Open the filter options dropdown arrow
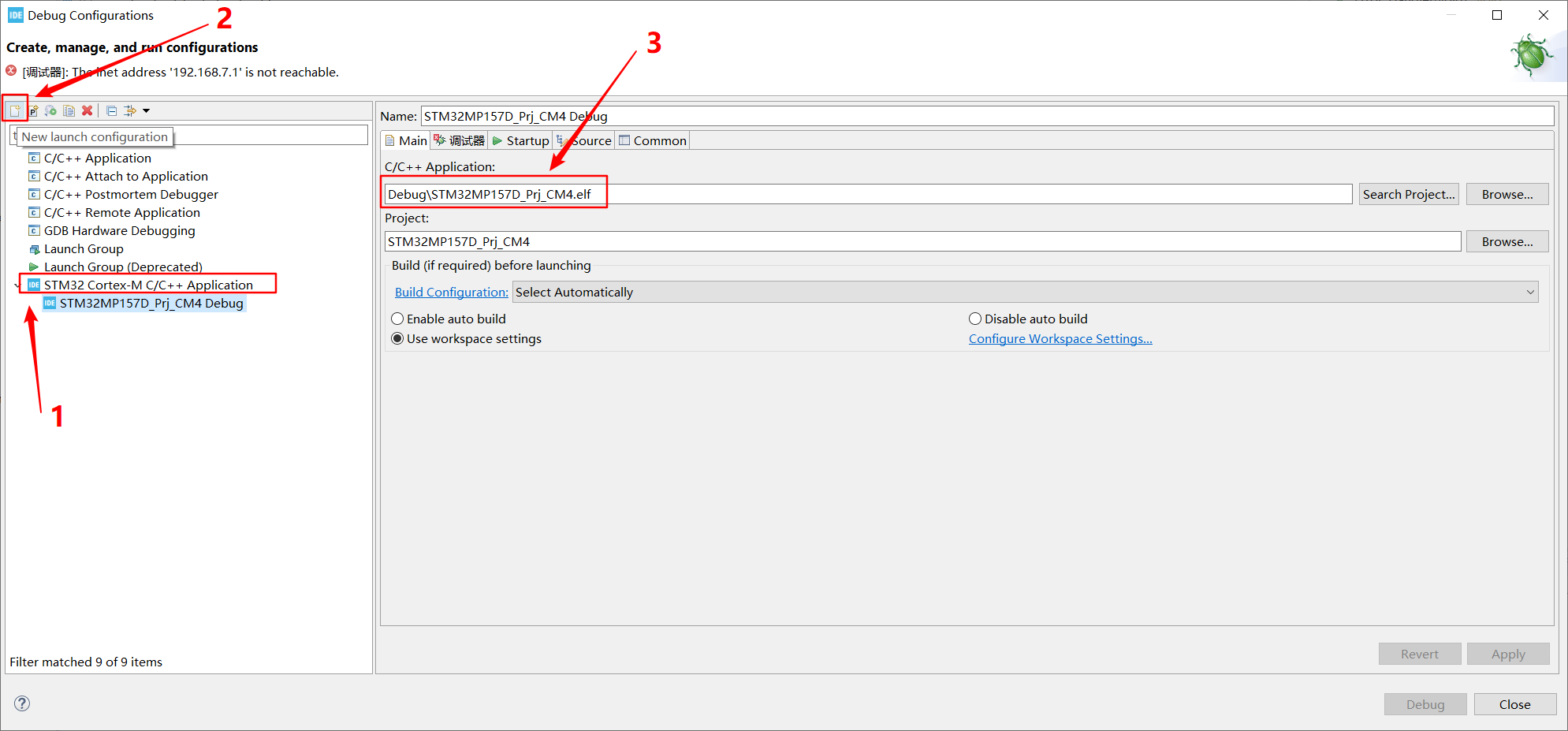 coord(147,110)
